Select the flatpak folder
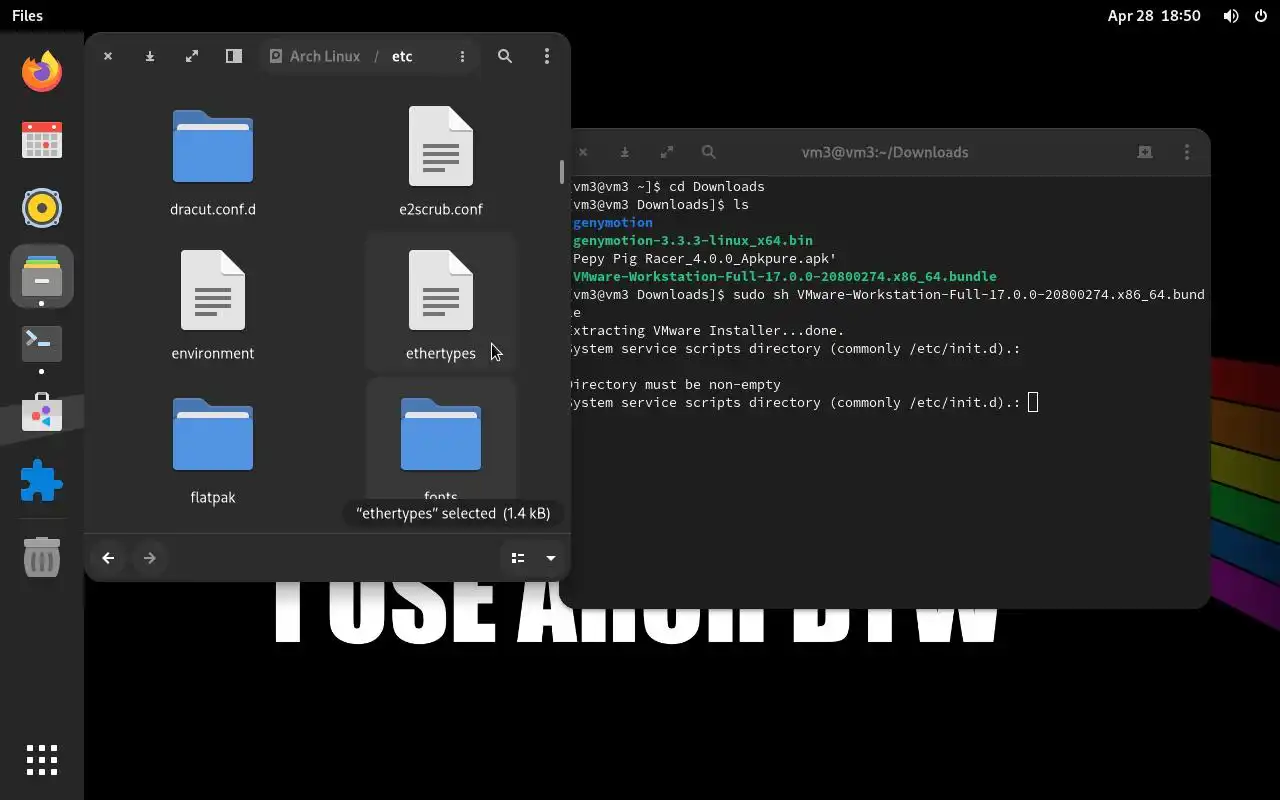The image size is (1280, 800). [x=213, y=450]
